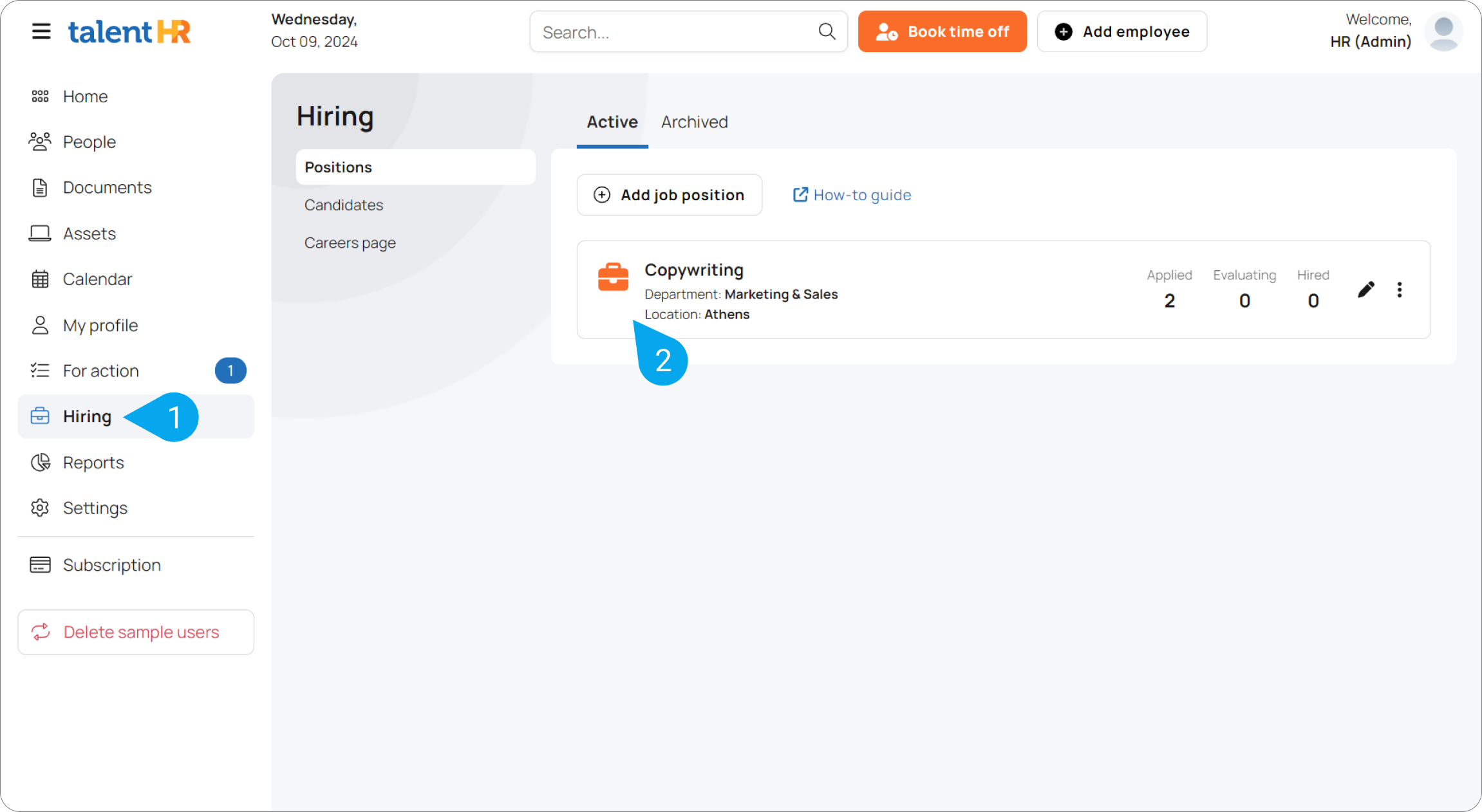Open Settings in the sidebar
Viewport: 1482px width, 812px height.
click(x=95, y=508)
